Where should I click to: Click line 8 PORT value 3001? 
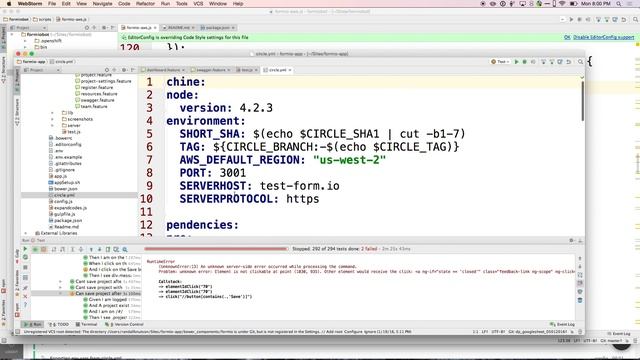[x=233, y=173]
